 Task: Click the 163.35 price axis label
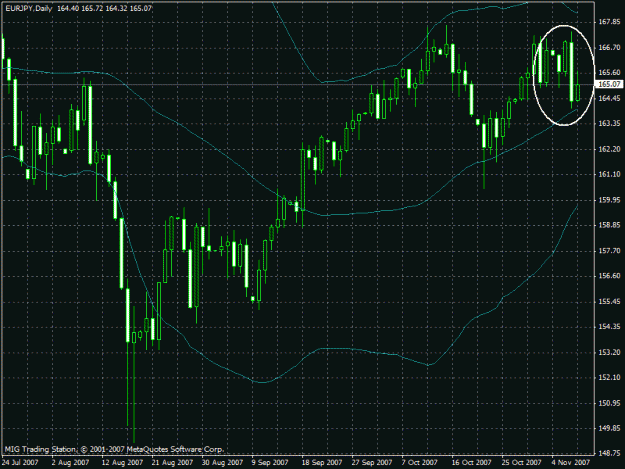[x=609, y=124]
